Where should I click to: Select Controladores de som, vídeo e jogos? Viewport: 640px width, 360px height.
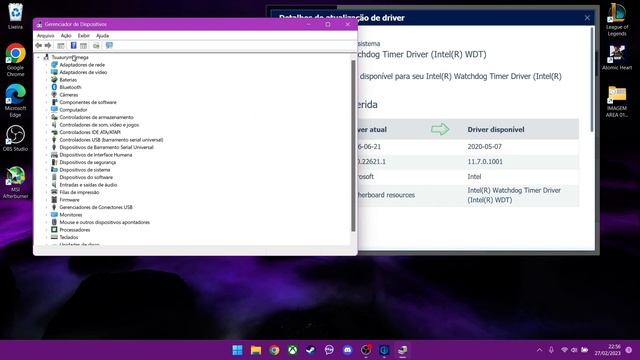pos(99,125)
